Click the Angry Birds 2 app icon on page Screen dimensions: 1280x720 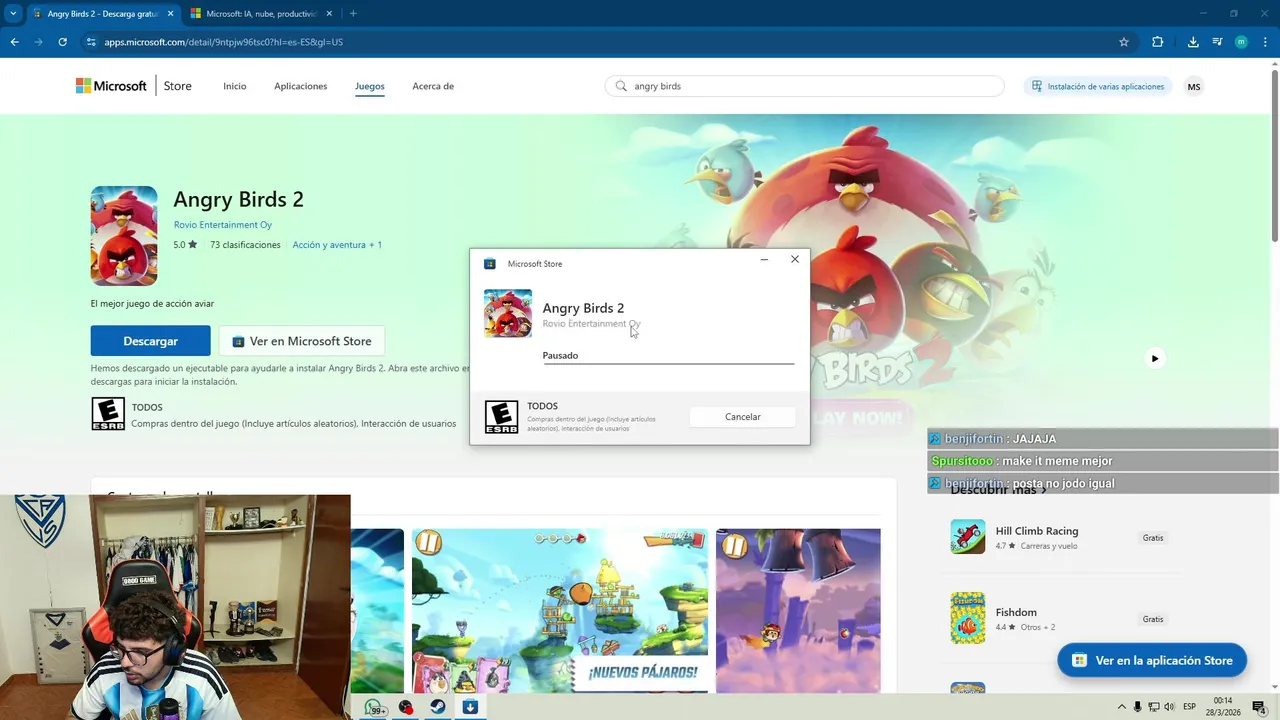click(124, 236)
